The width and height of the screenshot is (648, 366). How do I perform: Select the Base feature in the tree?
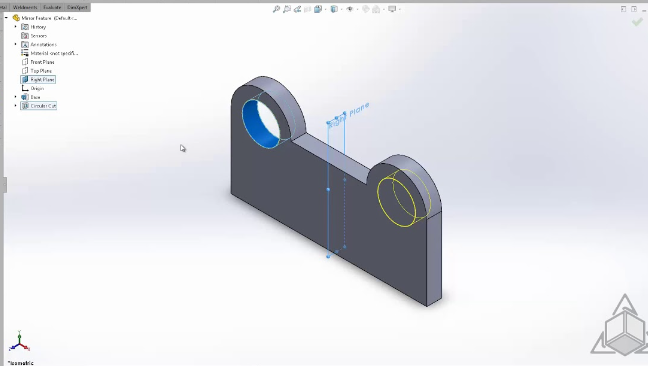tap(35, 97)
